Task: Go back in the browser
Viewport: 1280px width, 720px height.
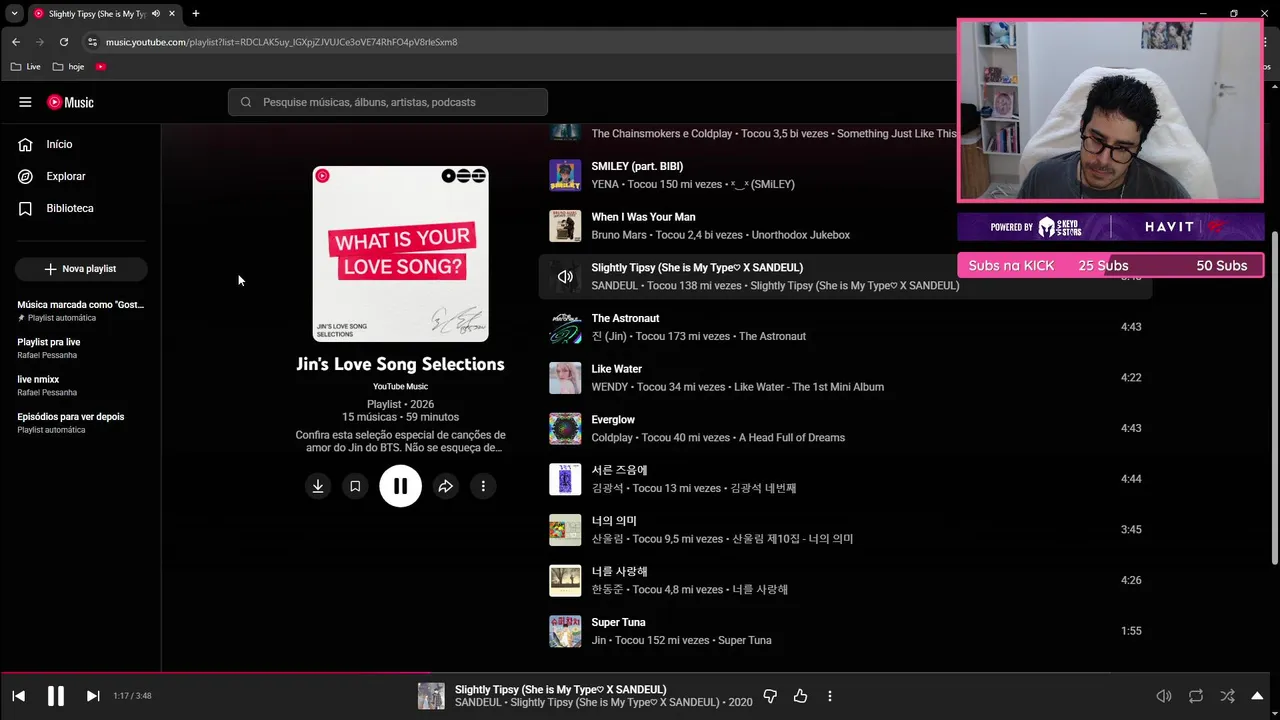Action: (x=15, y=42)
